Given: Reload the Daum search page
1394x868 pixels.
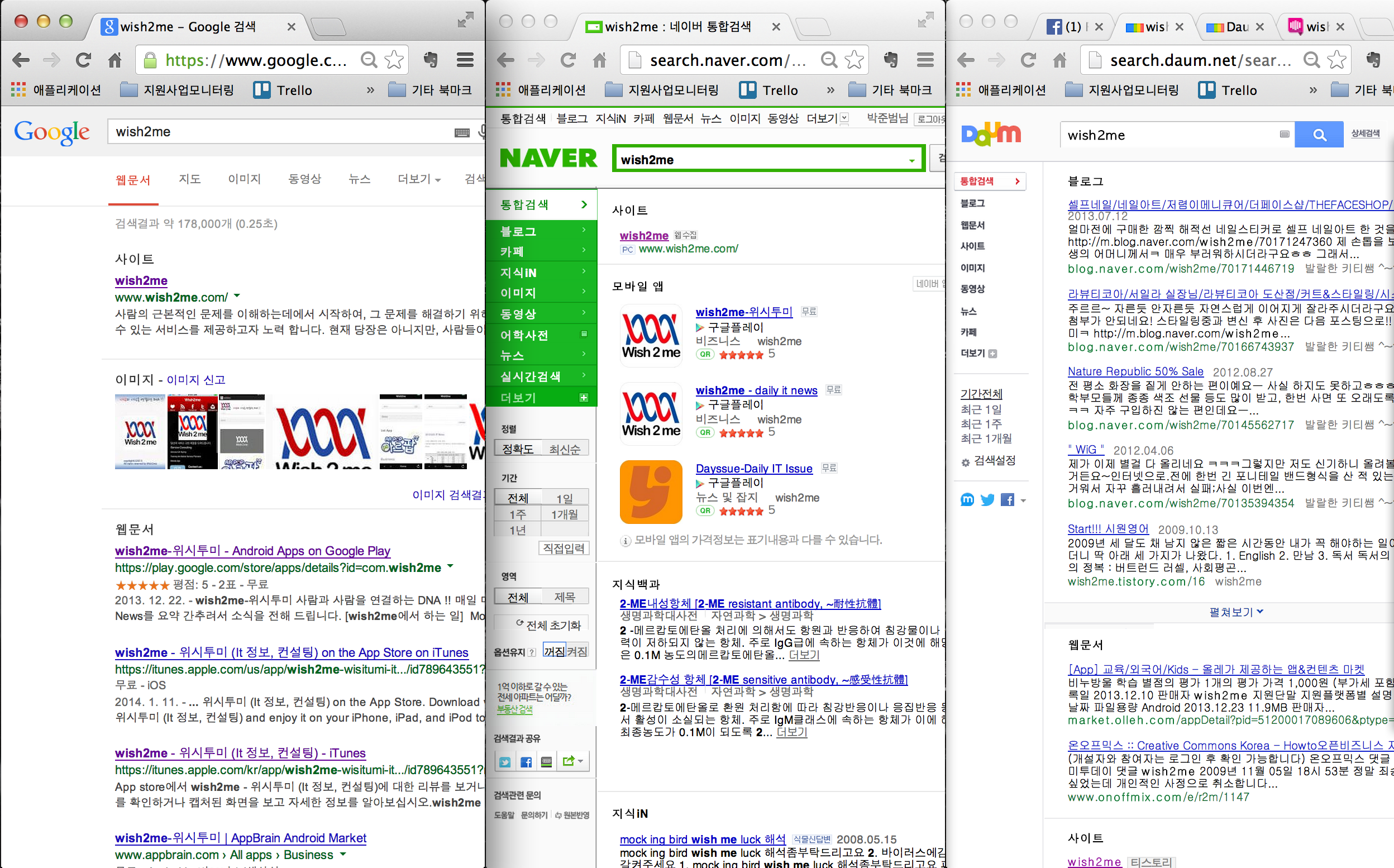Looking at the screenshot, I should (1028, 60).
